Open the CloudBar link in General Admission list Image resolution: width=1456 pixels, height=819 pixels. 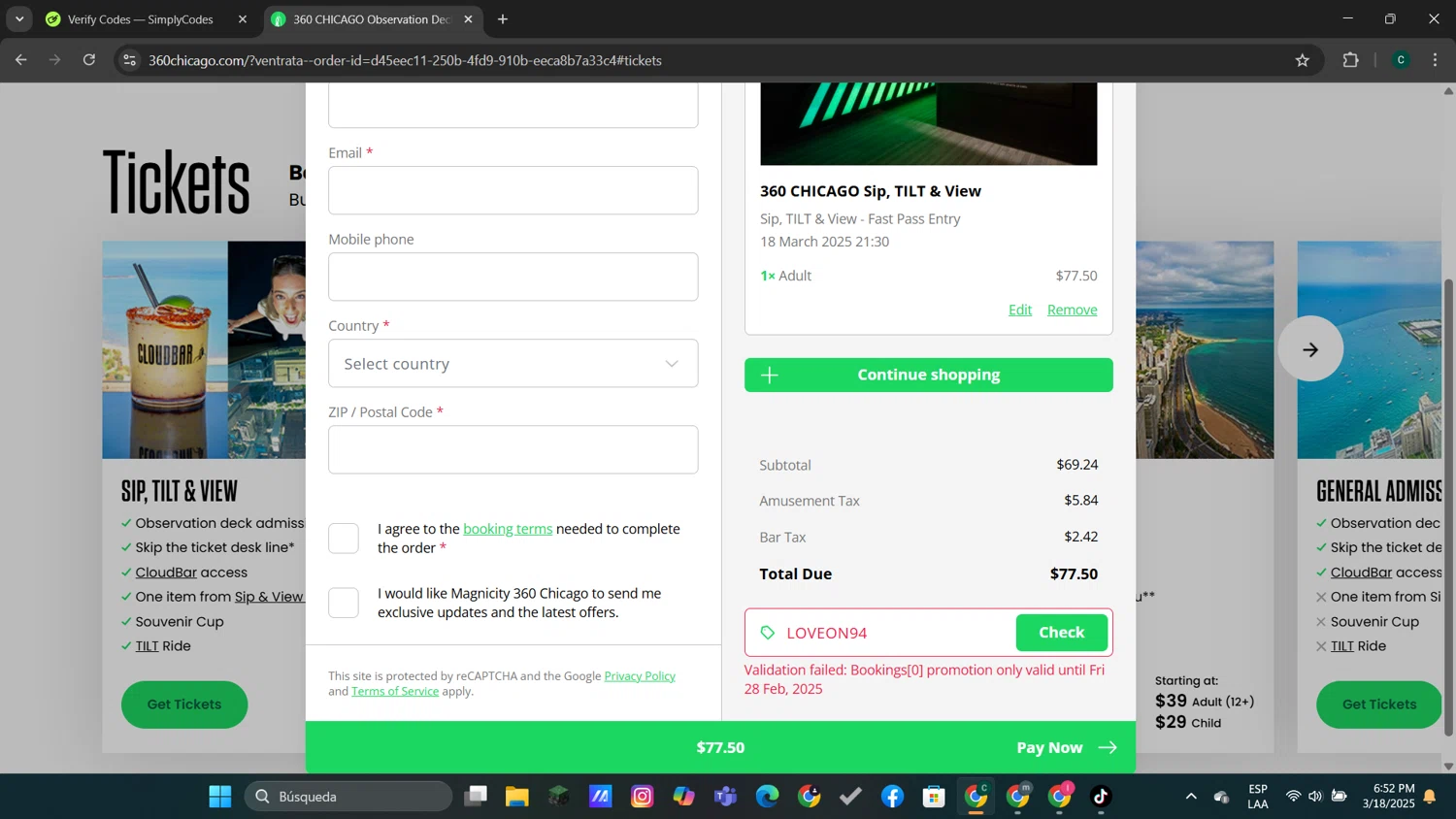pyautogui.click(x=1362, y=573)
